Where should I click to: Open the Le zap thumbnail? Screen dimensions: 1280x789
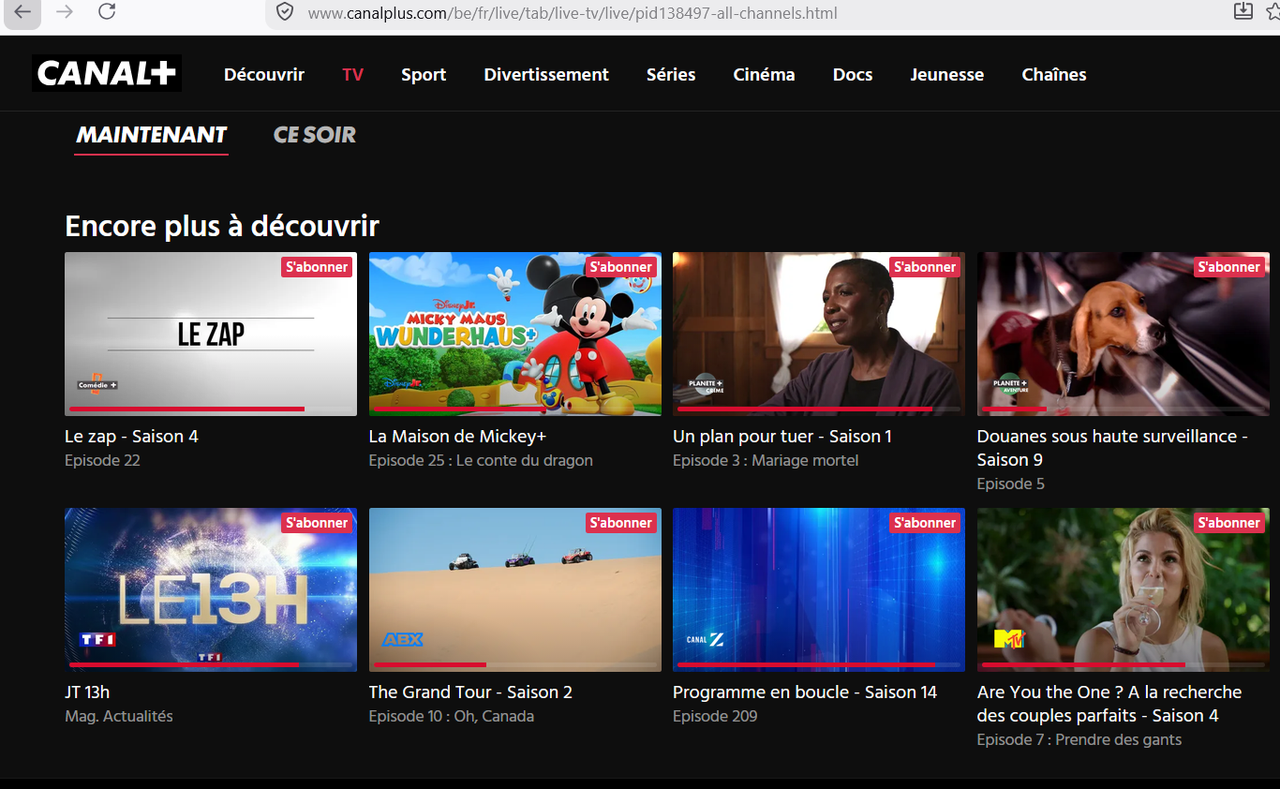pyautogui.click(x=211, y=334)
